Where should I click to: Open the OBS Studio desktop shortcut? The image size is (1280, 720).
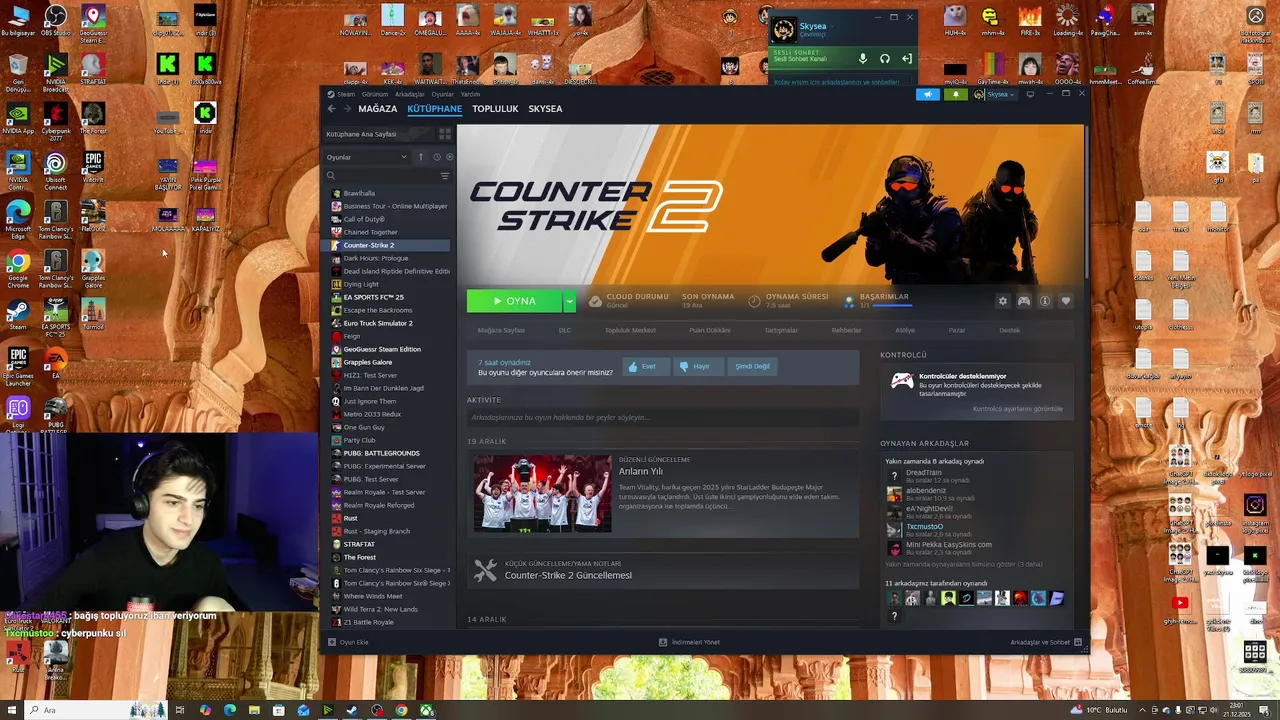[x=55, y=20]
